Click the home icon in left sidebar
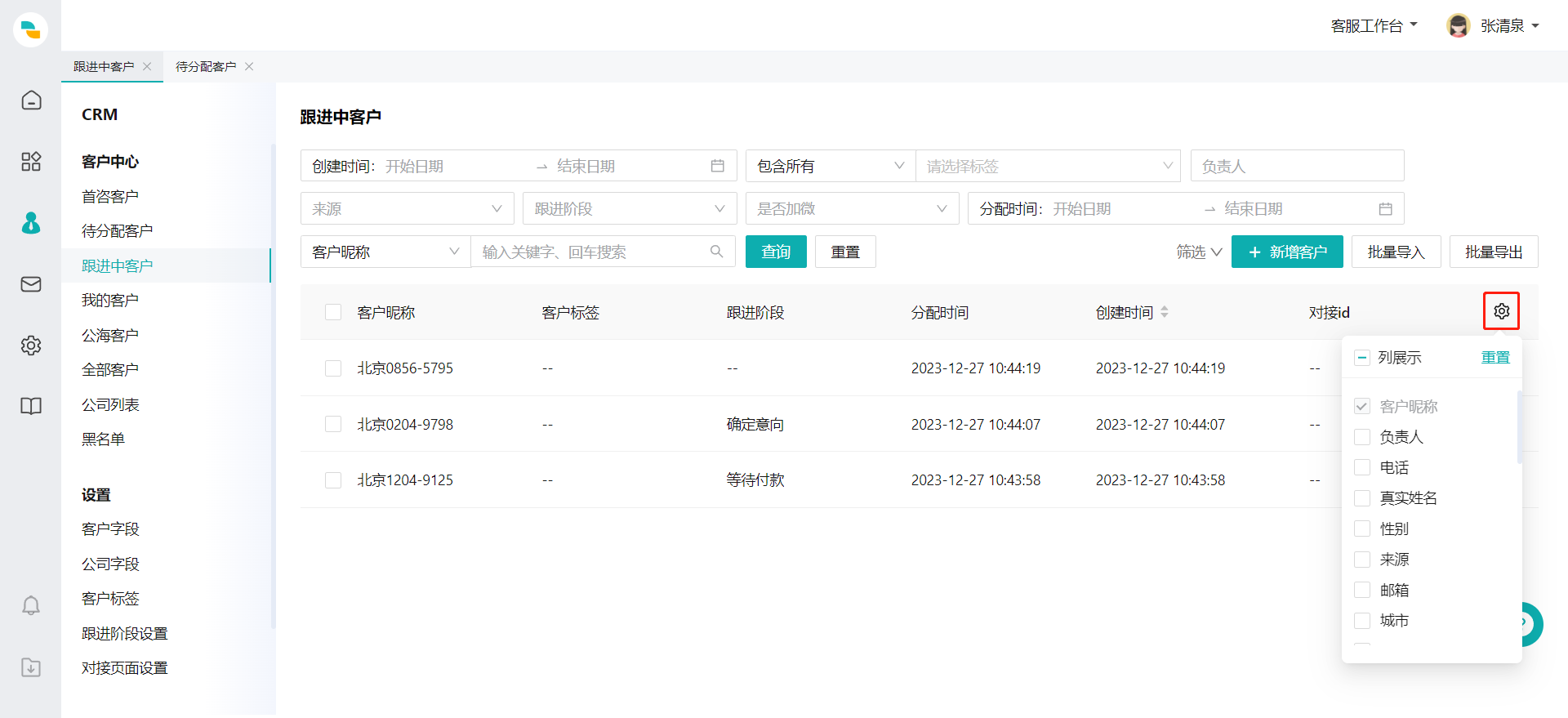The image size is (1568, 718). [31, 100]
